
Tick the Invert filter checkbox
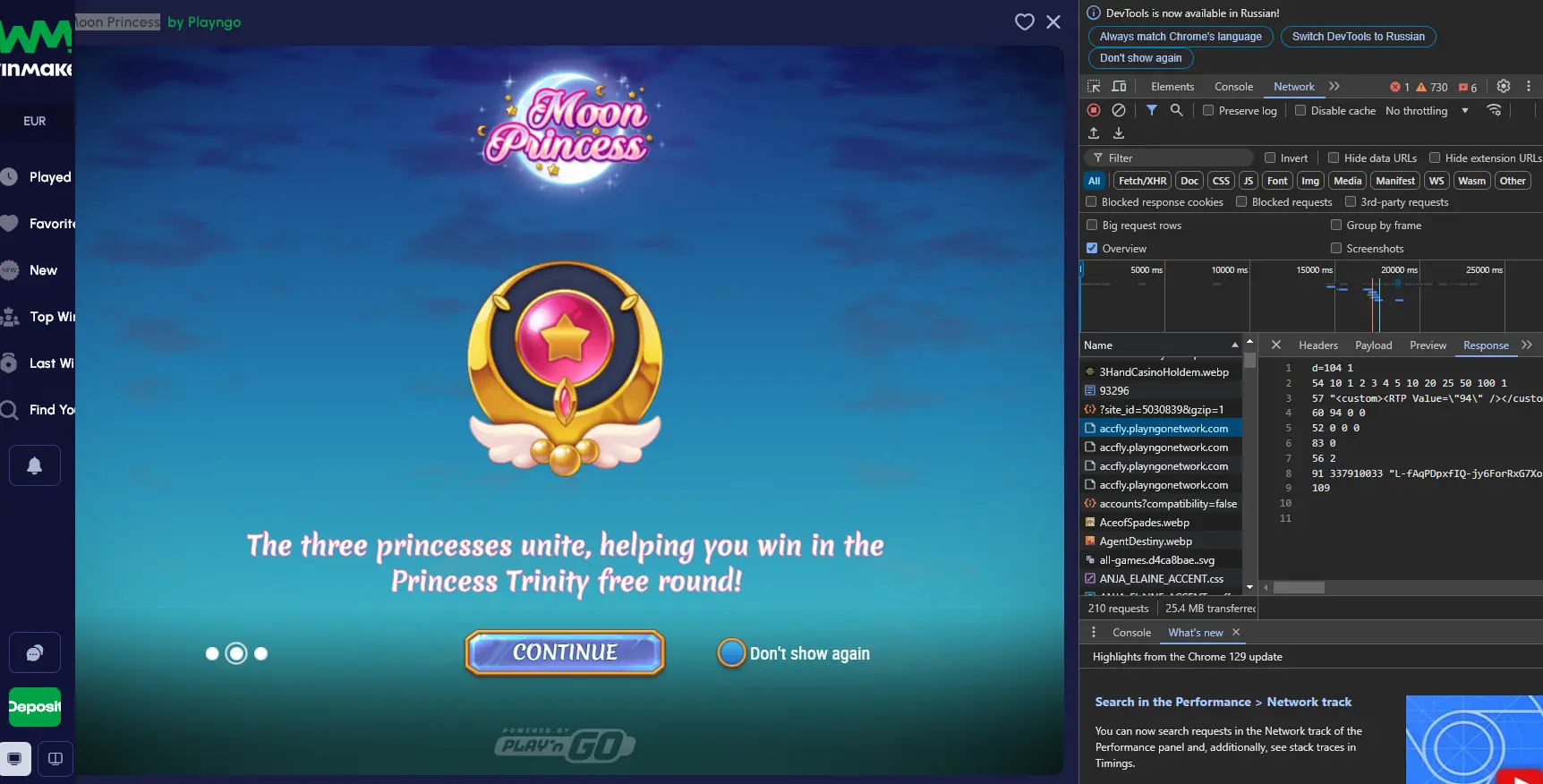point(1270,158)
